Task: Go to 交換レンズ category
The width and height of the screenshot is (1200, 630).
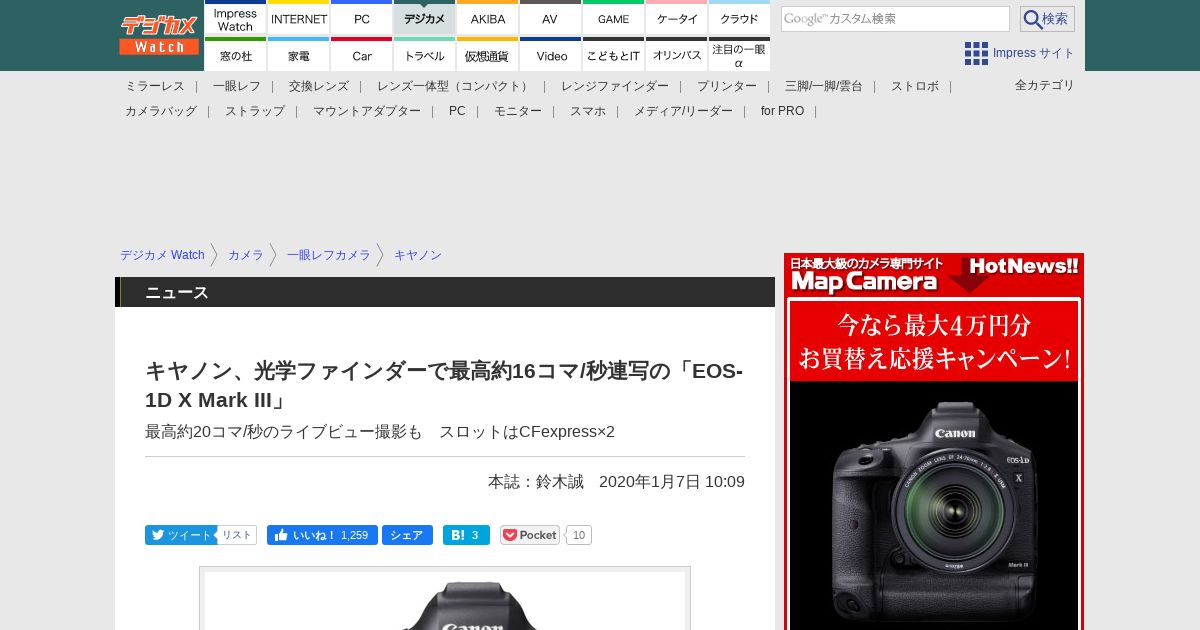Action: [319, 86]
